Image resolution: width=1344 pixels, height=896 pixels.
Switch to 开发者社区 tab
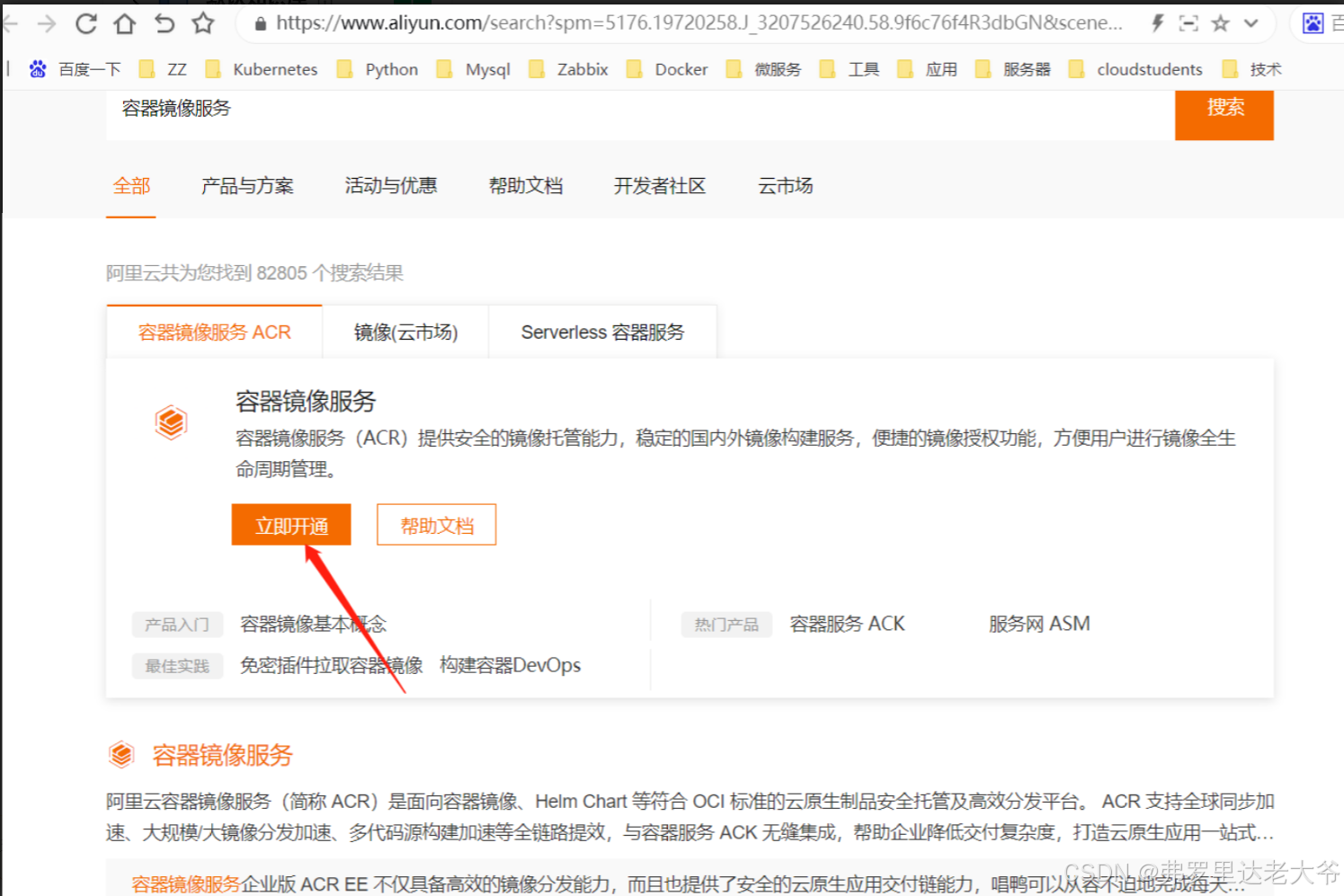point(660,186)
